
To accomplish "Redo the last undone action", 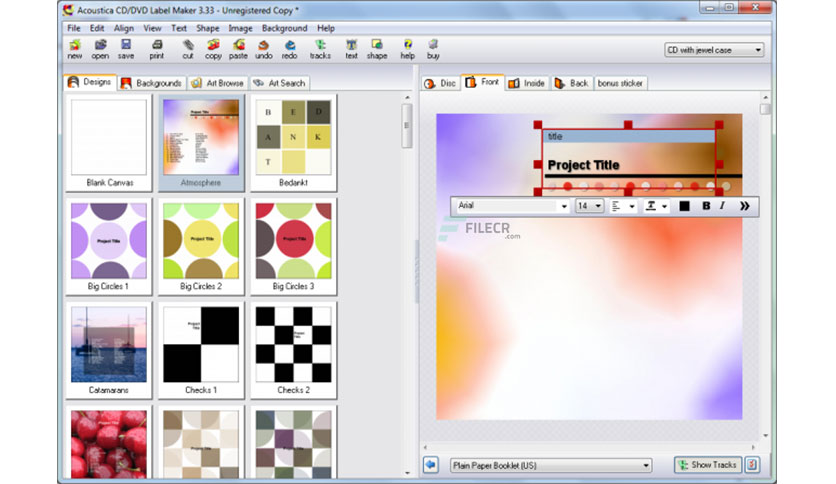I will pos(289,49).
